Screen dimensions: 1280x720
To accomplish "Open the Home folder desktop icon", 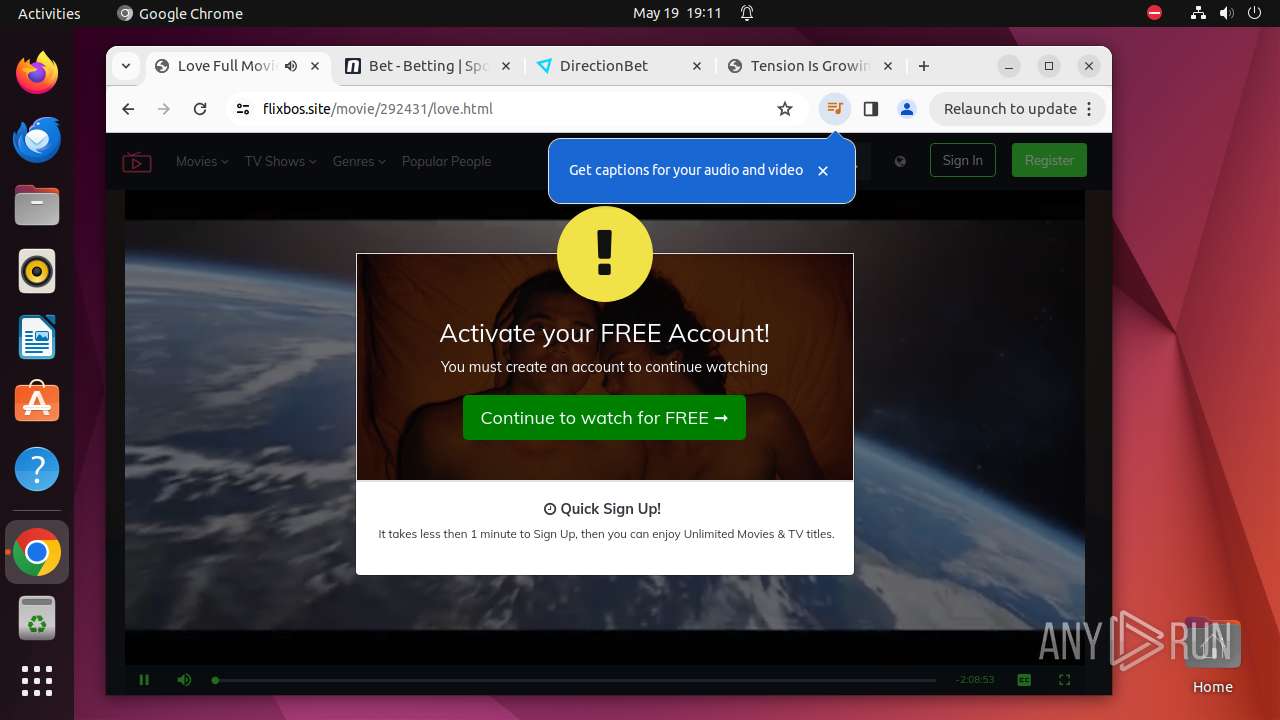I will tap(1212, 656).
